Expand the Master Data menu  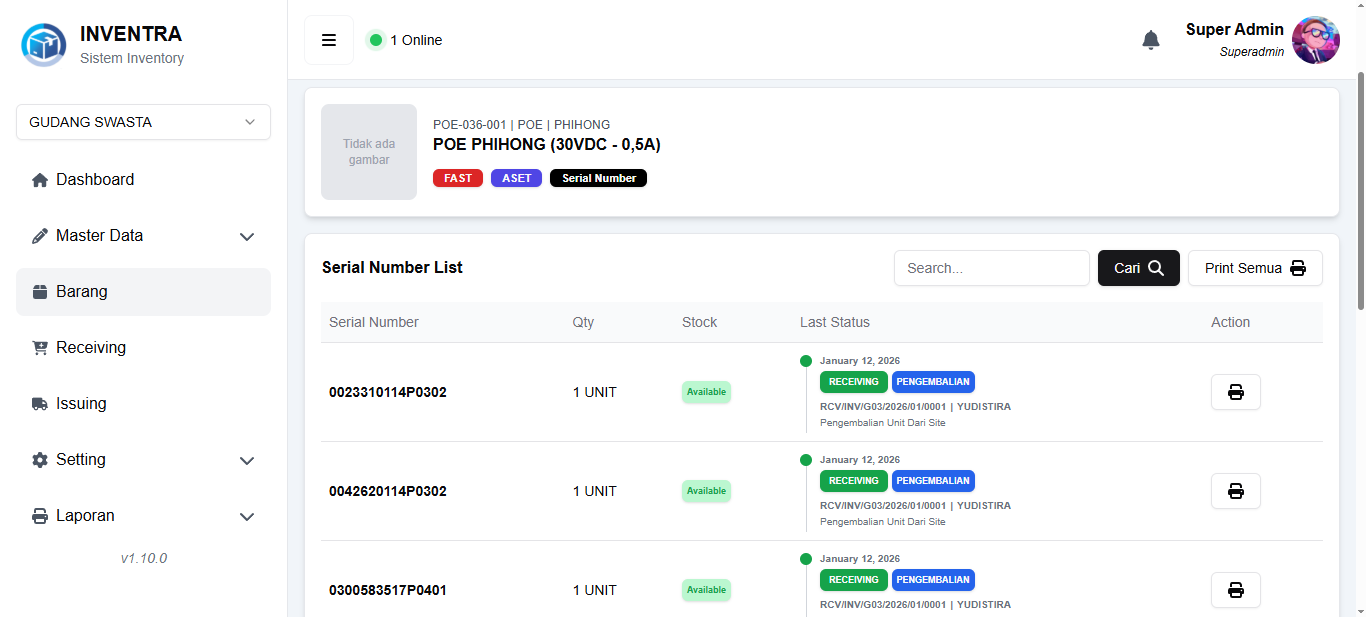(143, 236)
